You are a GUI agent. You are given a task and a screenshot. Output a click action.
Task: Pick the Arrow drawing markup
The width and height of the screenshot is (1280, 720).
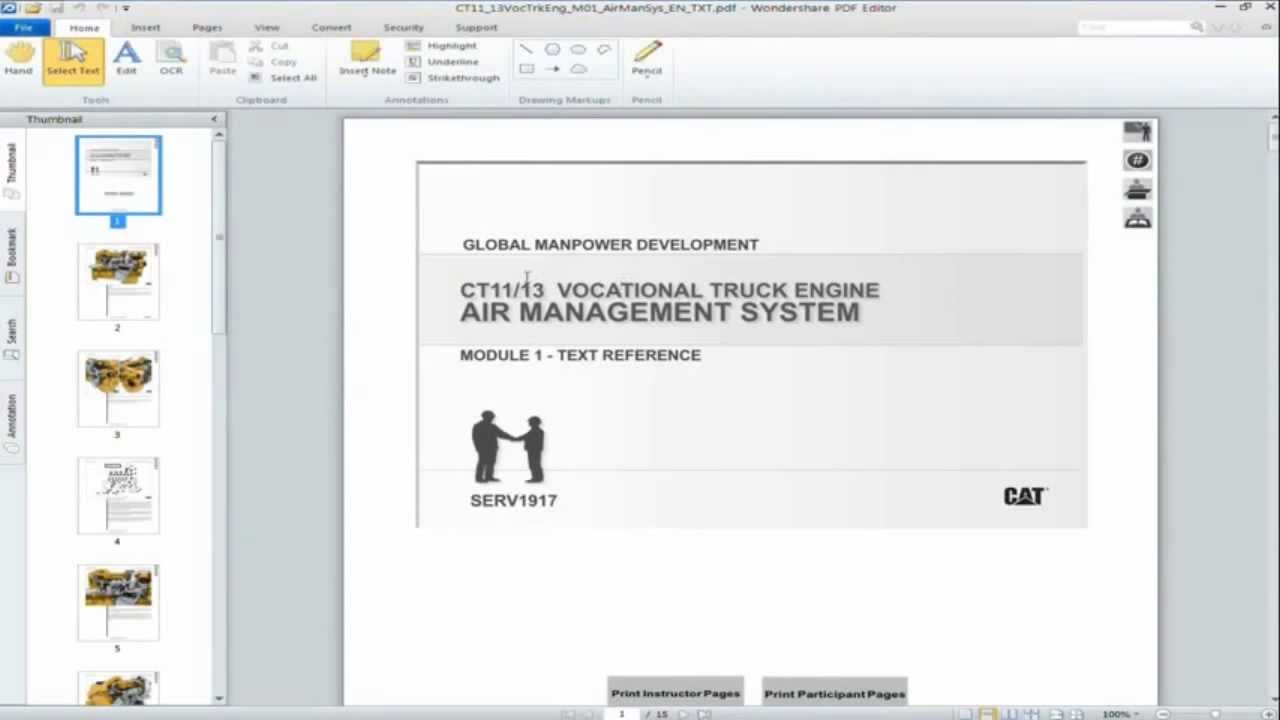[x=552, y=69]
